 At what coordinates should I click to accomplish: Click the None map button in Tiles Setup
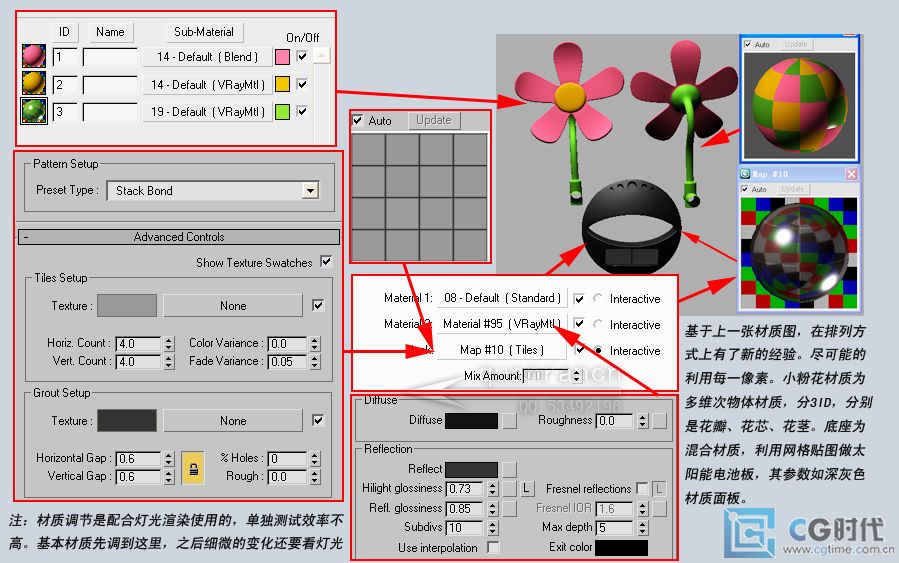click(233, 306)
